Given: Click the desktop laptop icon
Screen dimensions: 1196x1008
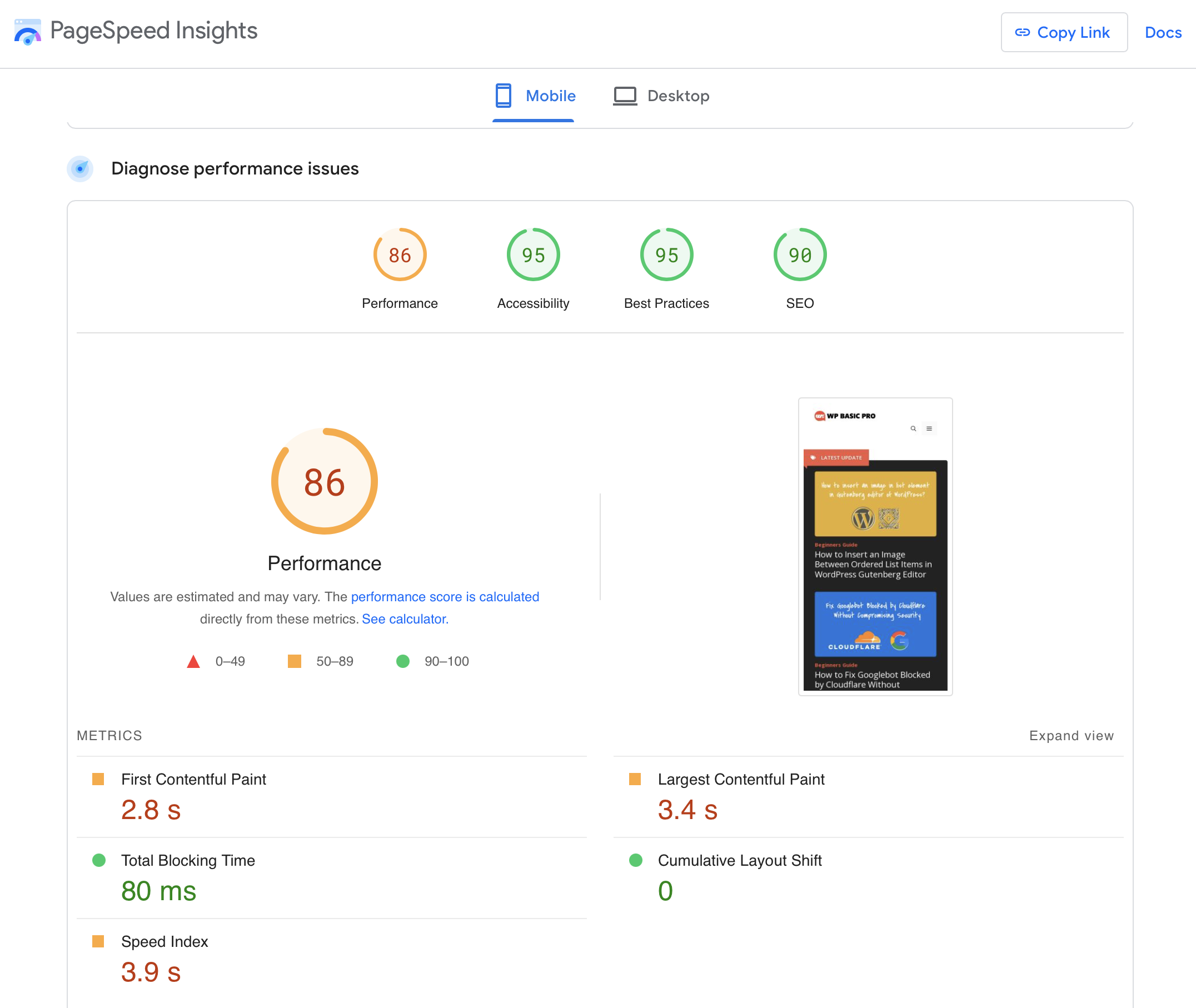Looking at the screenshot, I should coord(625,96).
